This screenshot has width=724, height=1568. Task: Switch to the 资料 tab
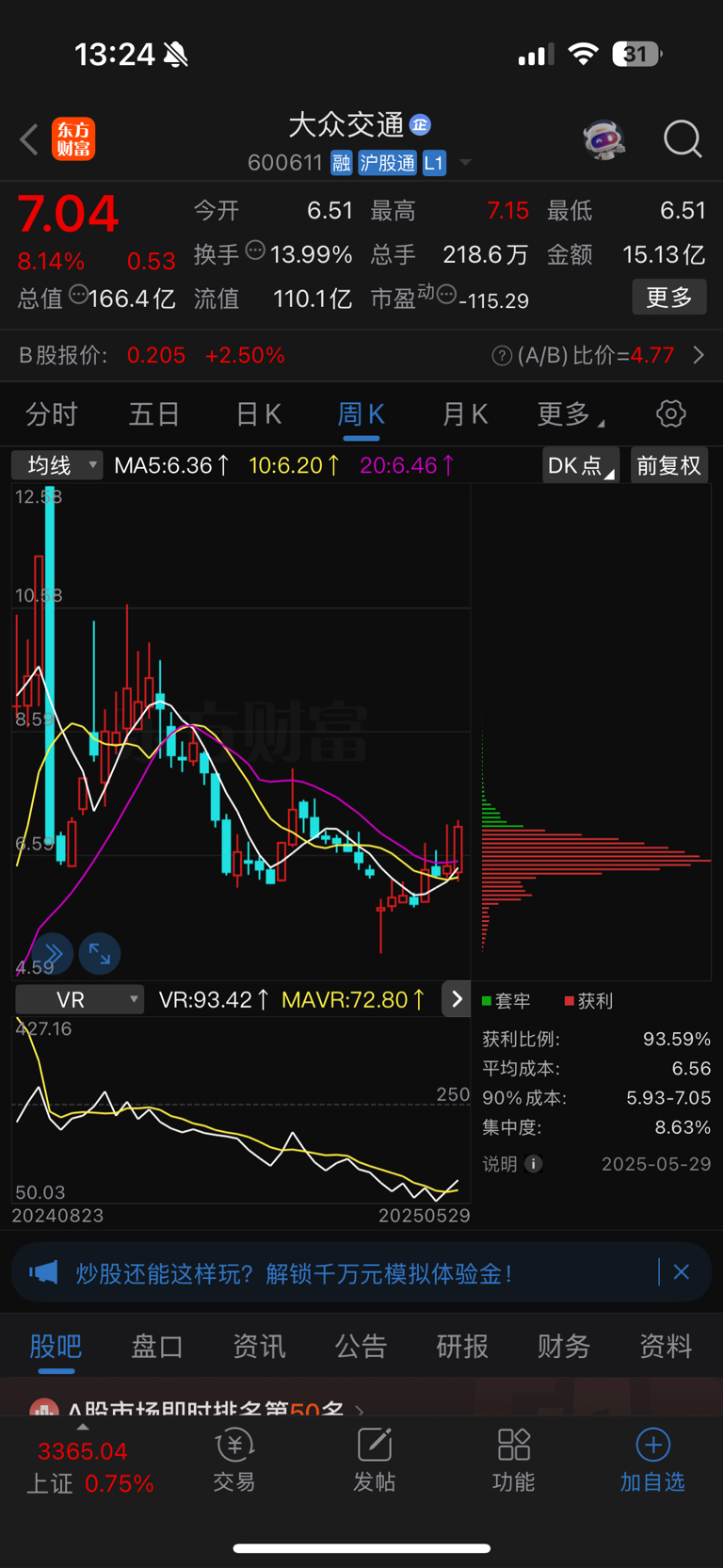tap(666, 1347)
